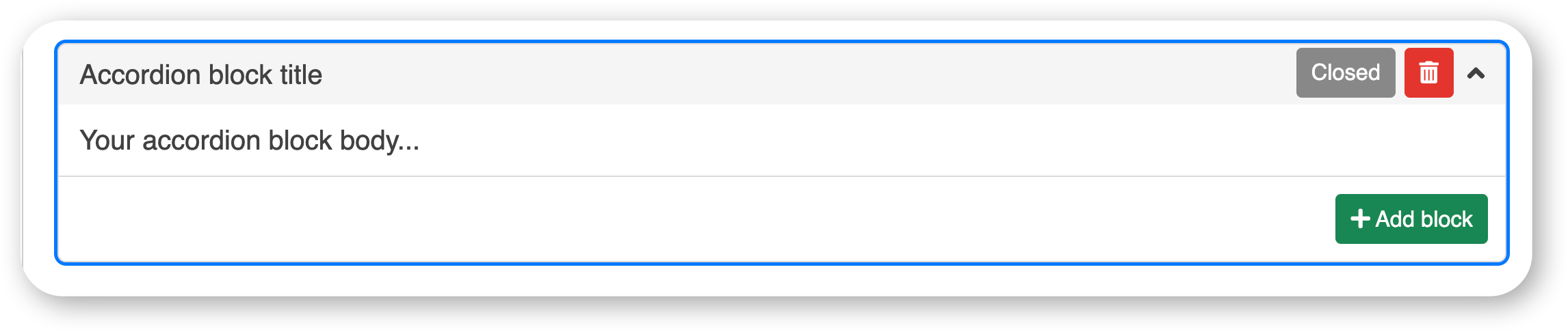Click the Add block button
This screenshot has height=332, width=1568.
(x=1411, y=219)
